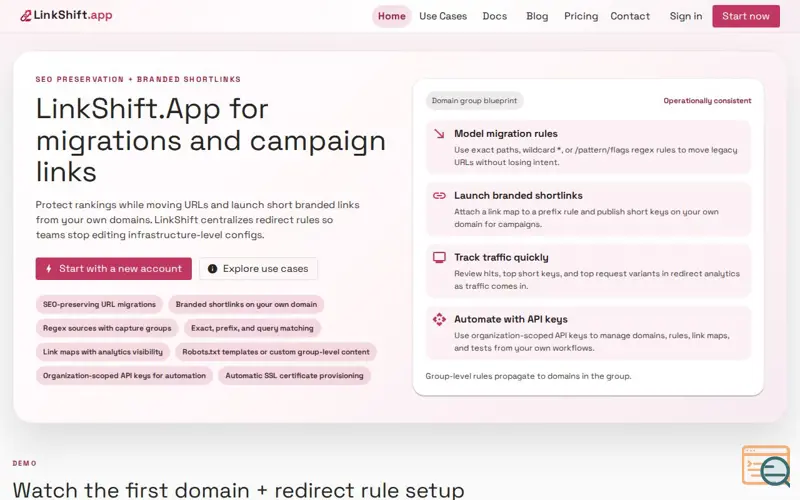Screen dimensions: 800x500
Task: Click the info icon beside Explore use cases
Action: click(x=212, y=268)
